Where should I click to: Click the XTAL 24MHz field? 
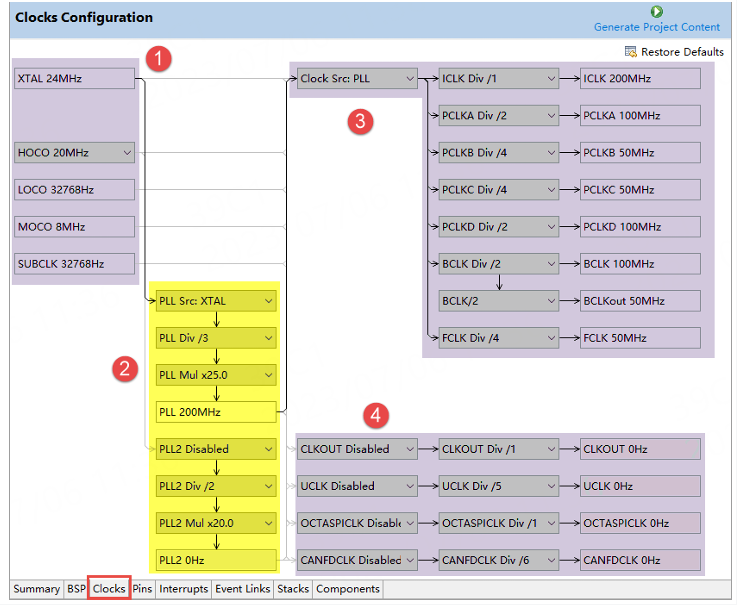pyautogui.click(x=74, y=79)
